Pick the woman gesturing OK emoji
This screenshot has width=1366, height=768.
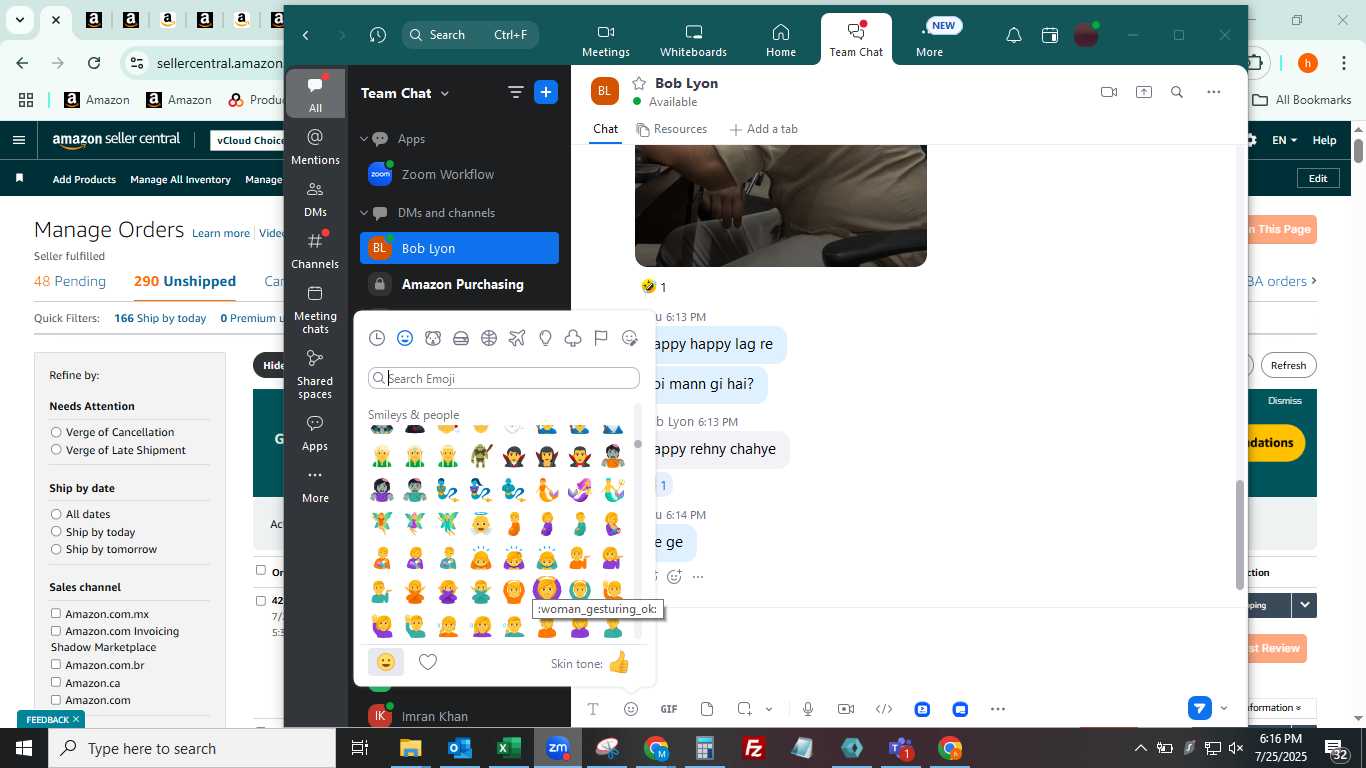click(547, 590)
